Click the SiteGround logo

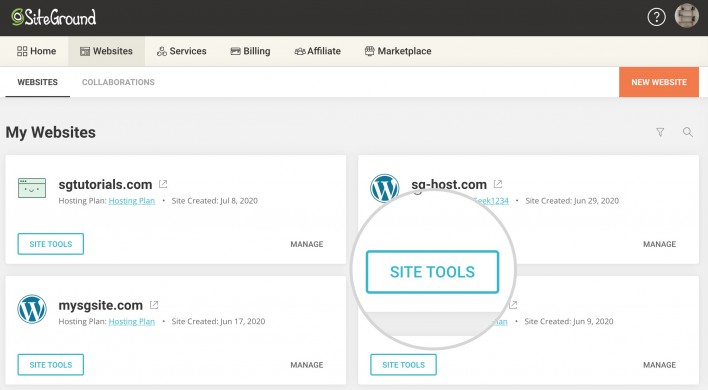click(x=54, y=17)
